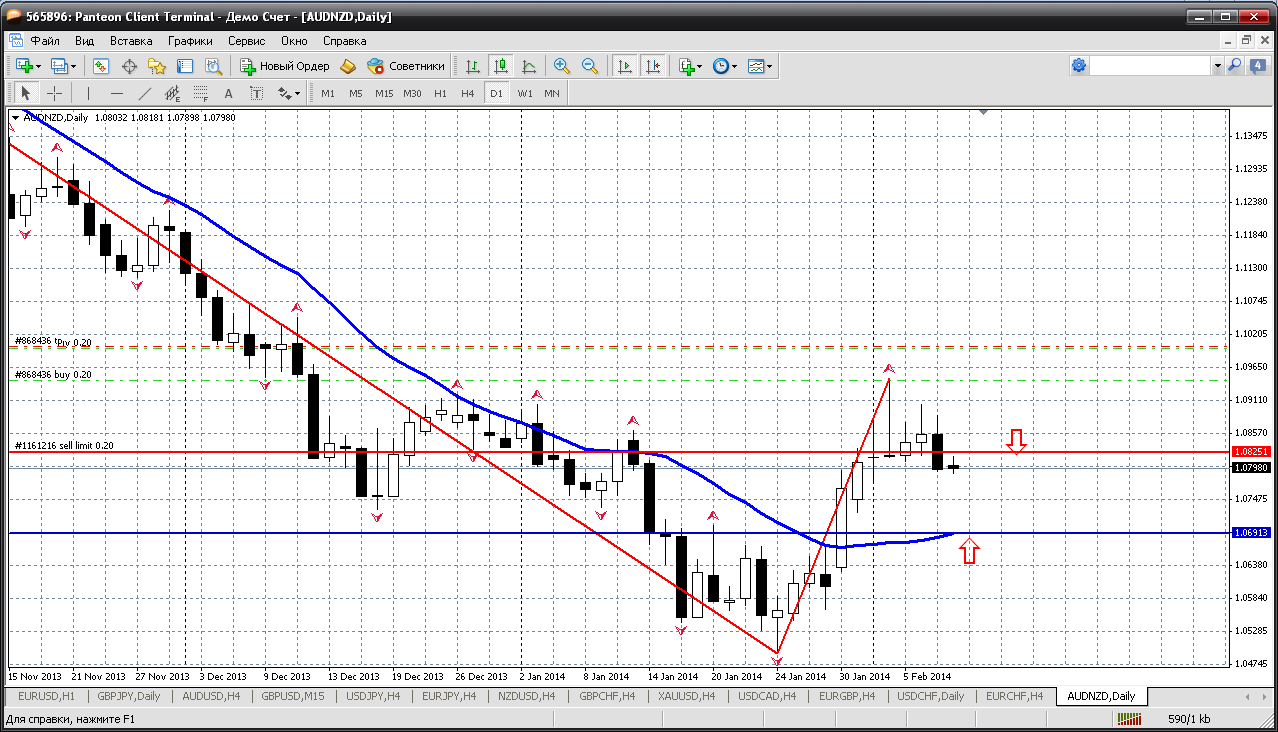Open the Strategy Tester icon
Viewport: 1278px width, 732px height.
click(x=213, y=66)
